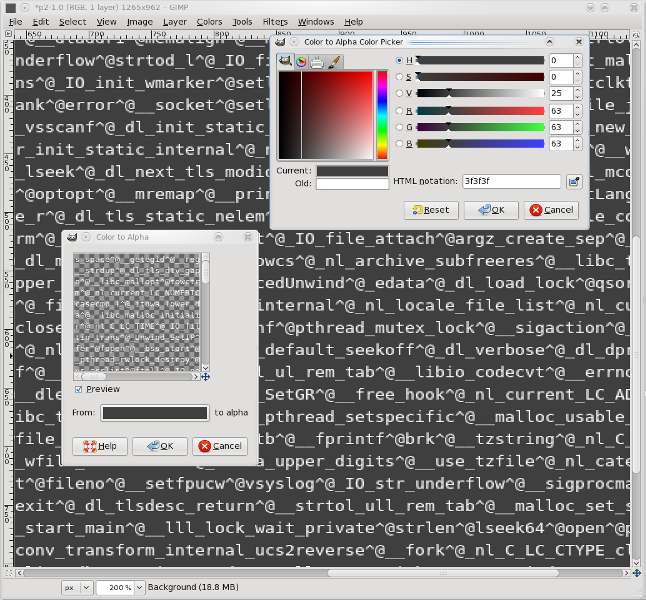Increase the V value with the spinner arrow

pyautogui.click(x=579, y=90)
